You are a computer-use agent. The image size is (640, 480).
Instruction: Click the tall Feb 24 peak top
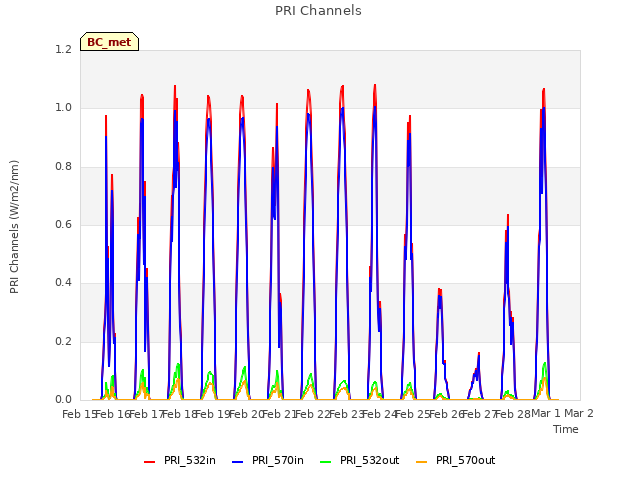[x=375, y=86]
